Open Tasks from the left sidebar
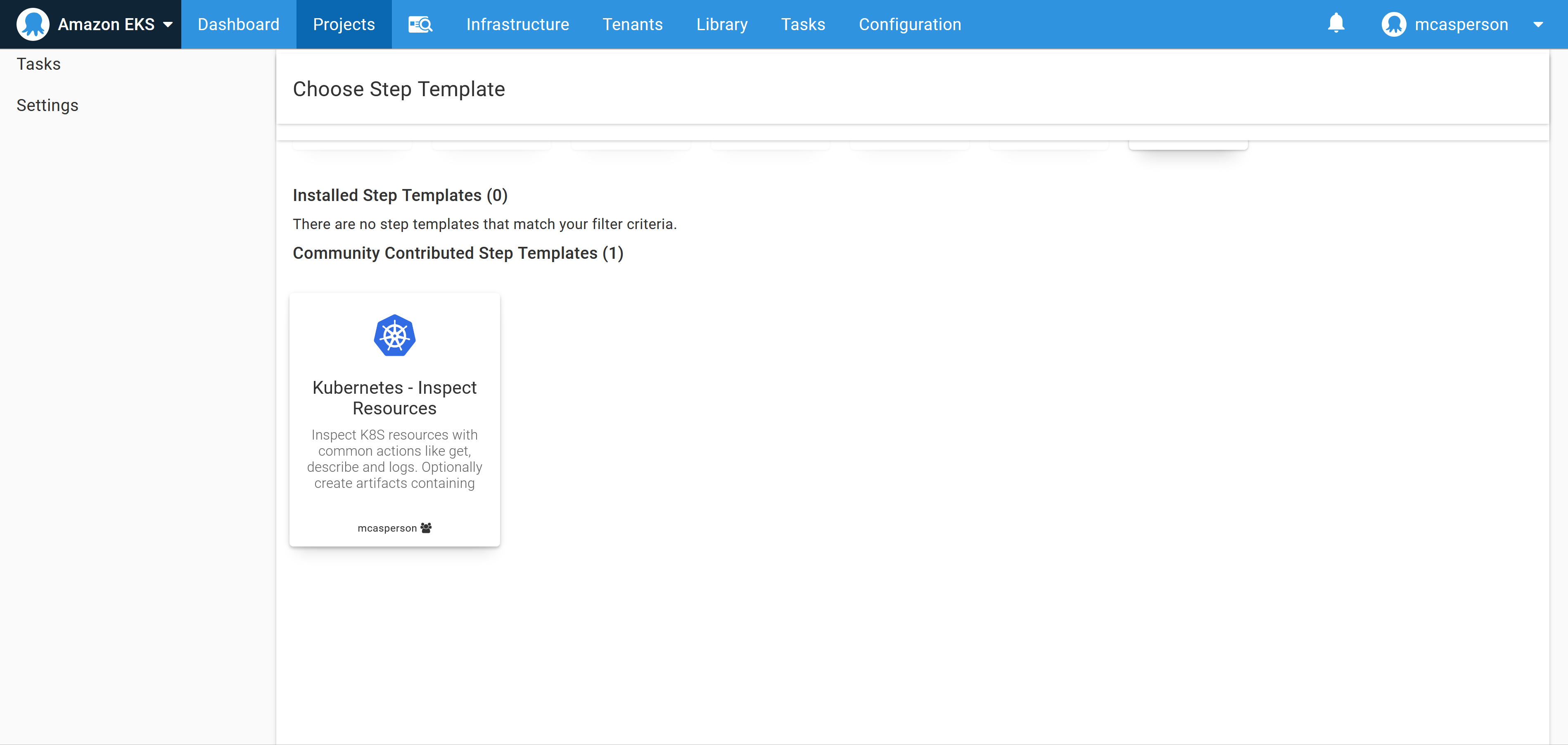The width and height of the screenshot is (1568, 745). 38,63
